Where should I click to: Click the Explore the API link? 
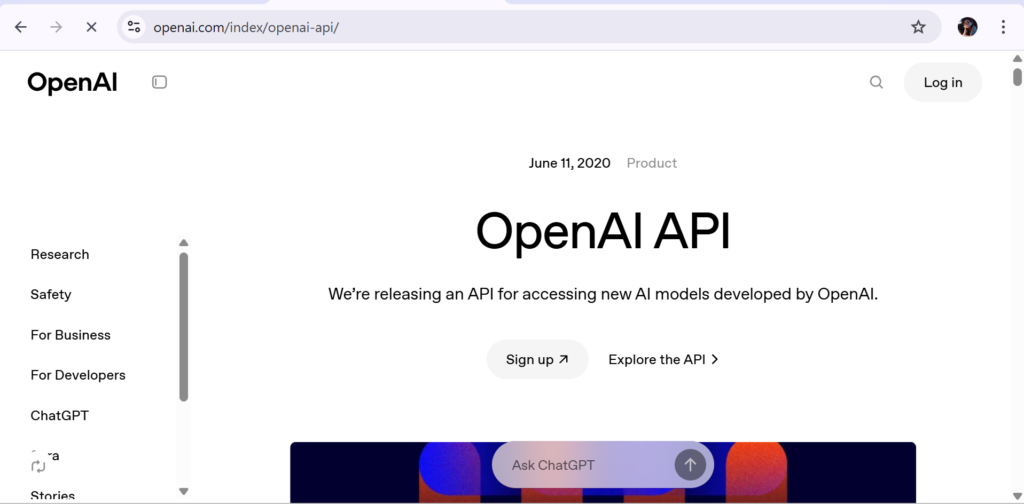pos(663,359)
